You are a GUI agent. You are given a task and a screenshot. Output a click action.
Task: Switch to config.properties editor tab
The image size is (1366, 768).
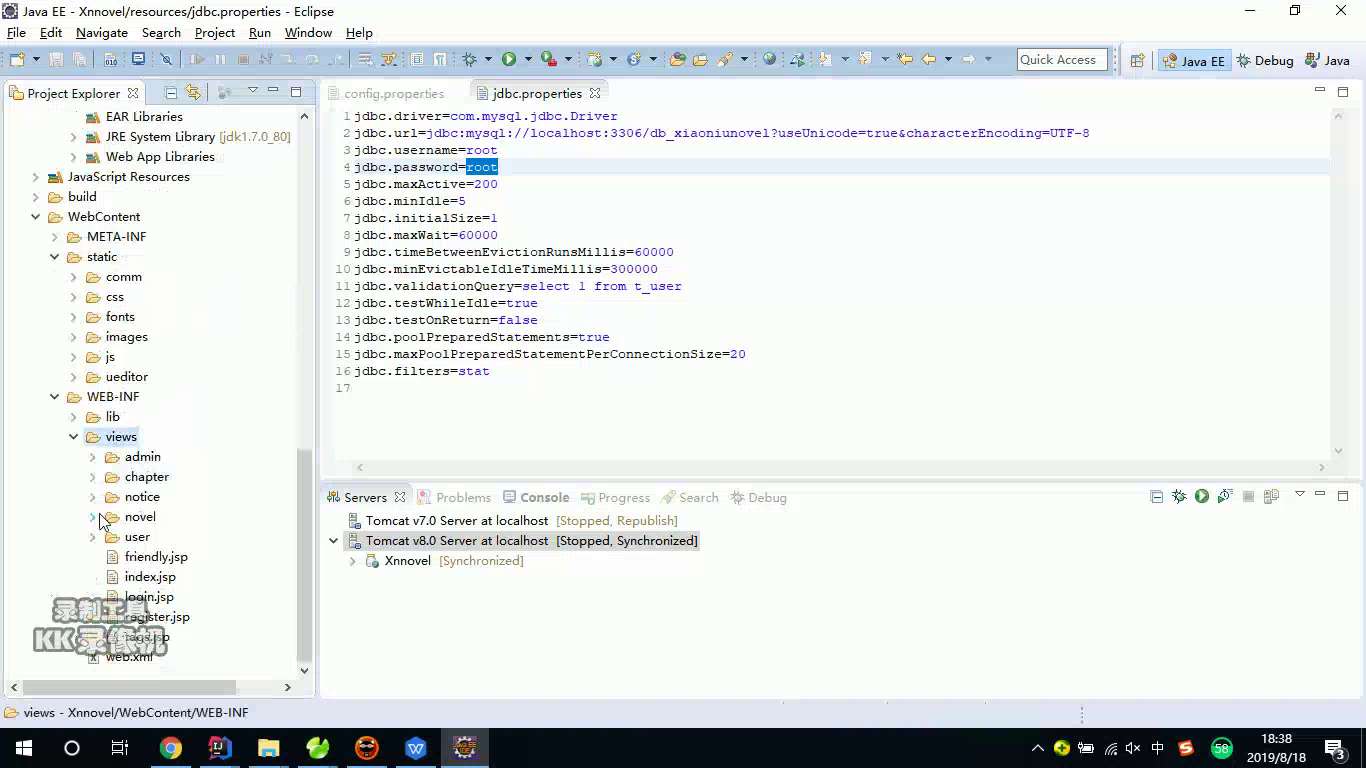tap(386, 93)
